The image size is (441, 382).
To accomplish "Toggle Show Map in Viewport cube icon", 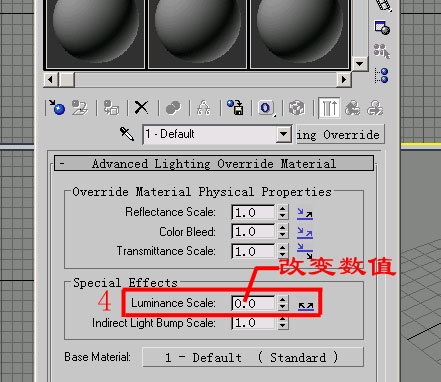I will [297, 108].
